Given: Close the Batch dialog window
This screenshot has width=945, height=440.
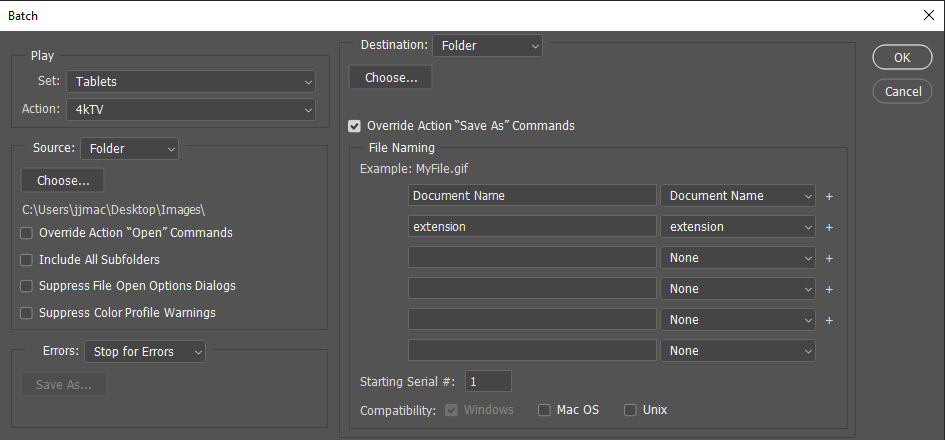Looking at the screenshot, I should [x=927, y=16].
